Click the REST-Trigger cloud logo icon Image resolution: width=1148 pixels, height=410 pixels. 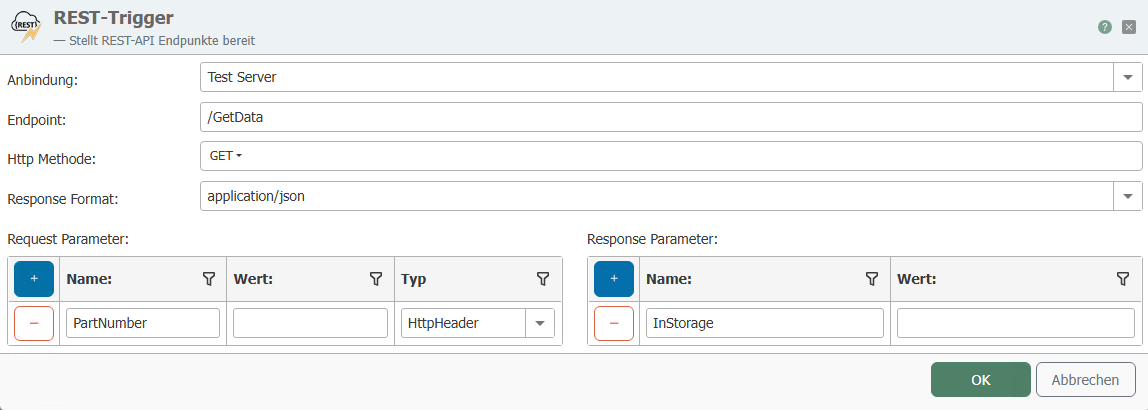pos(25,27)
